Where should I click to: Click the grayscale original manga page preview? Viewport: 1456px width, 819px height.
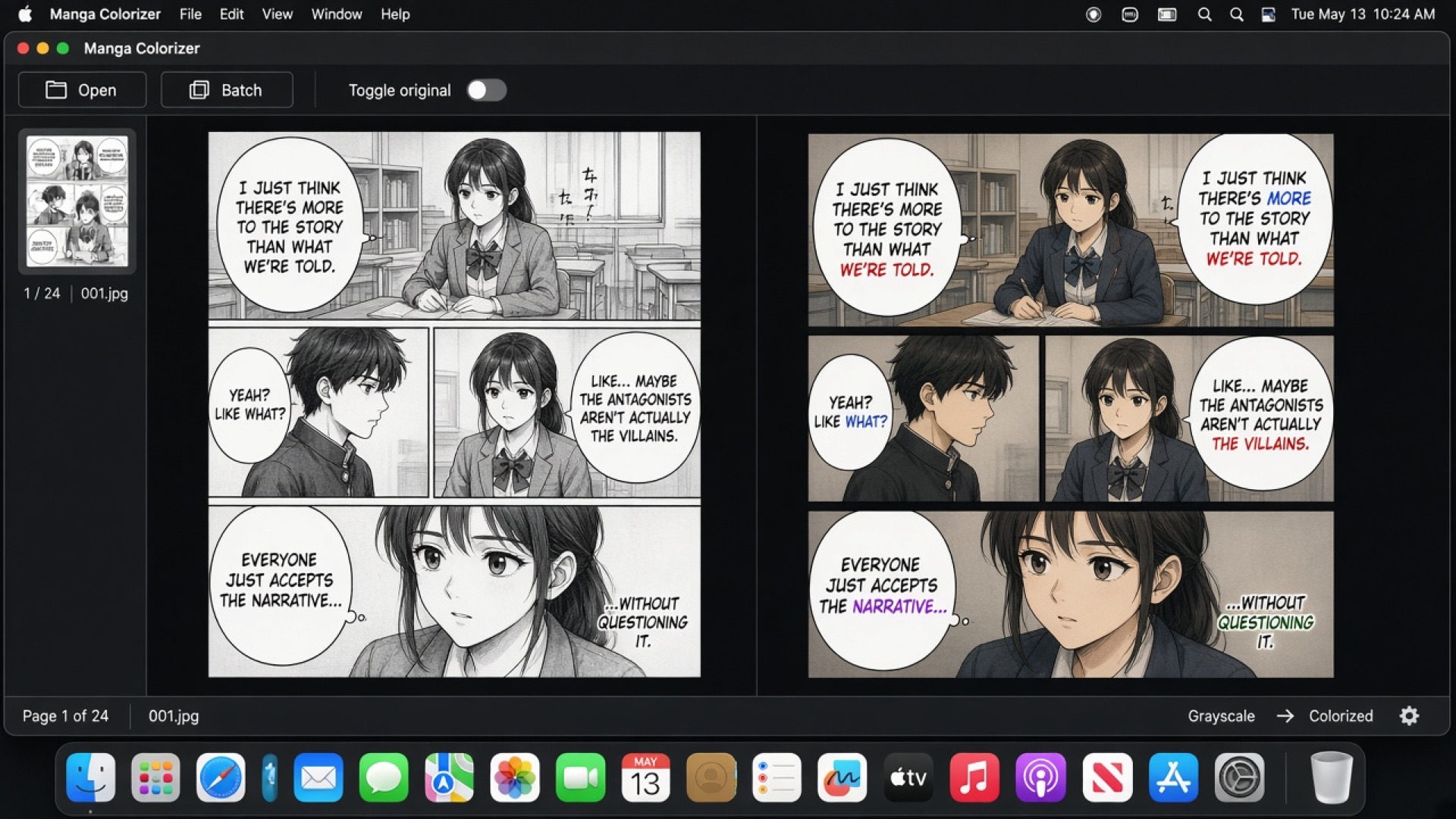[x=454, y=404]
